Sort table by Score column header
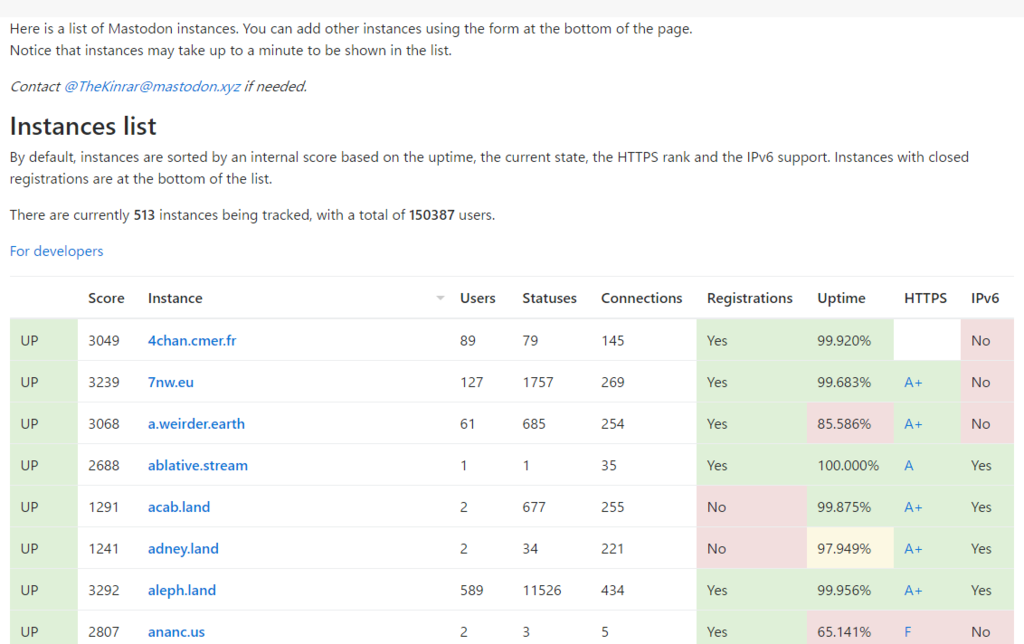The image size is (1024, 644). 106,298
